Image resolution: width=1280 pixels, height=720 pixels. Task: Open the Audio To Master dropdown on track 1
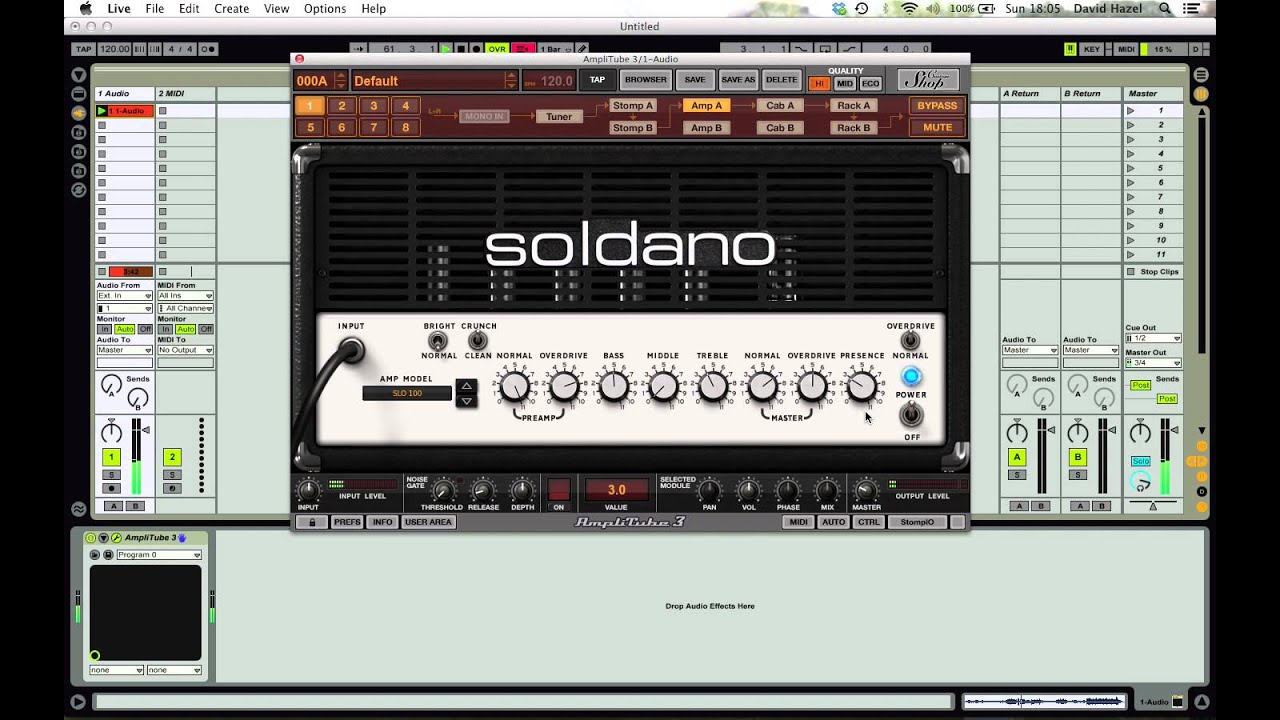pyautogui.click(x=124, y=350)
